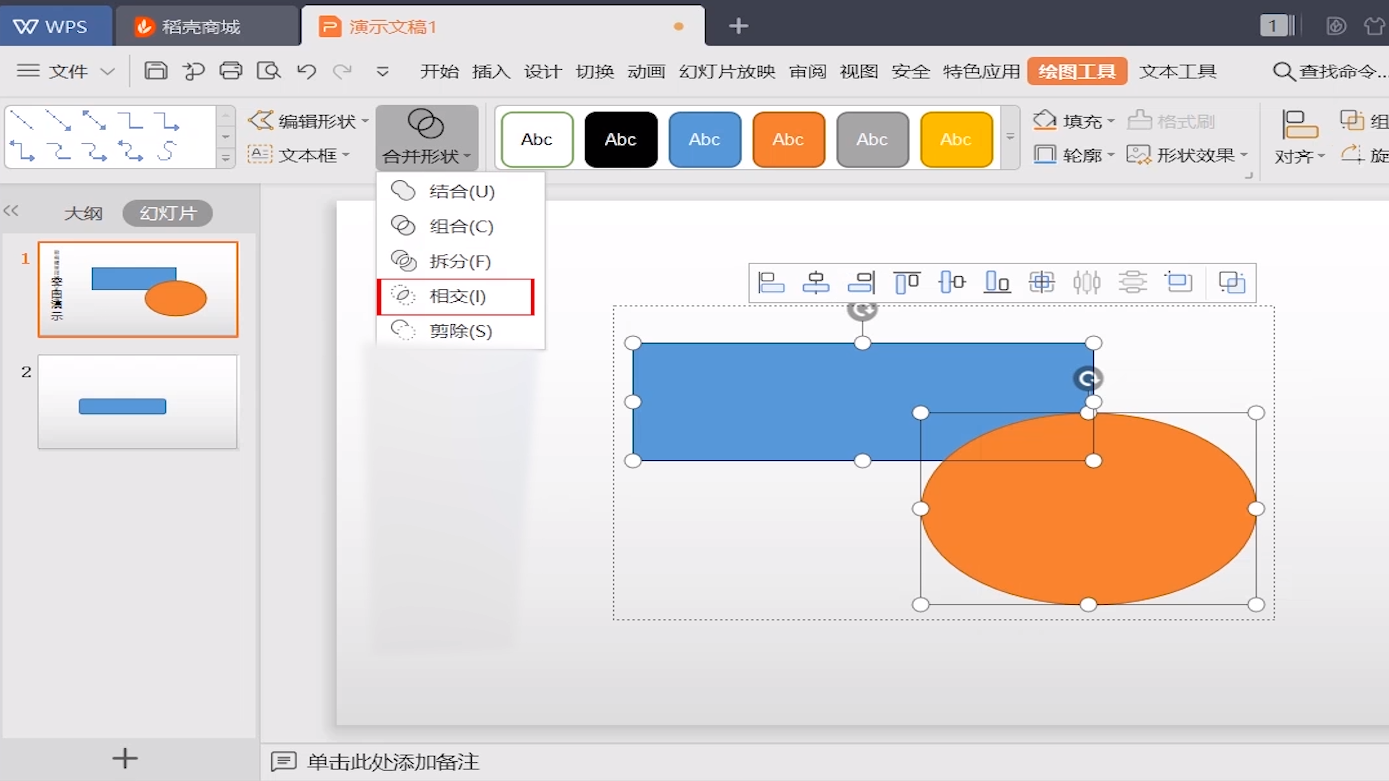Viewport: 1389px width, 781px height.
Task: Switch to 审阅 ribbon tab
Action: [808, 71]
